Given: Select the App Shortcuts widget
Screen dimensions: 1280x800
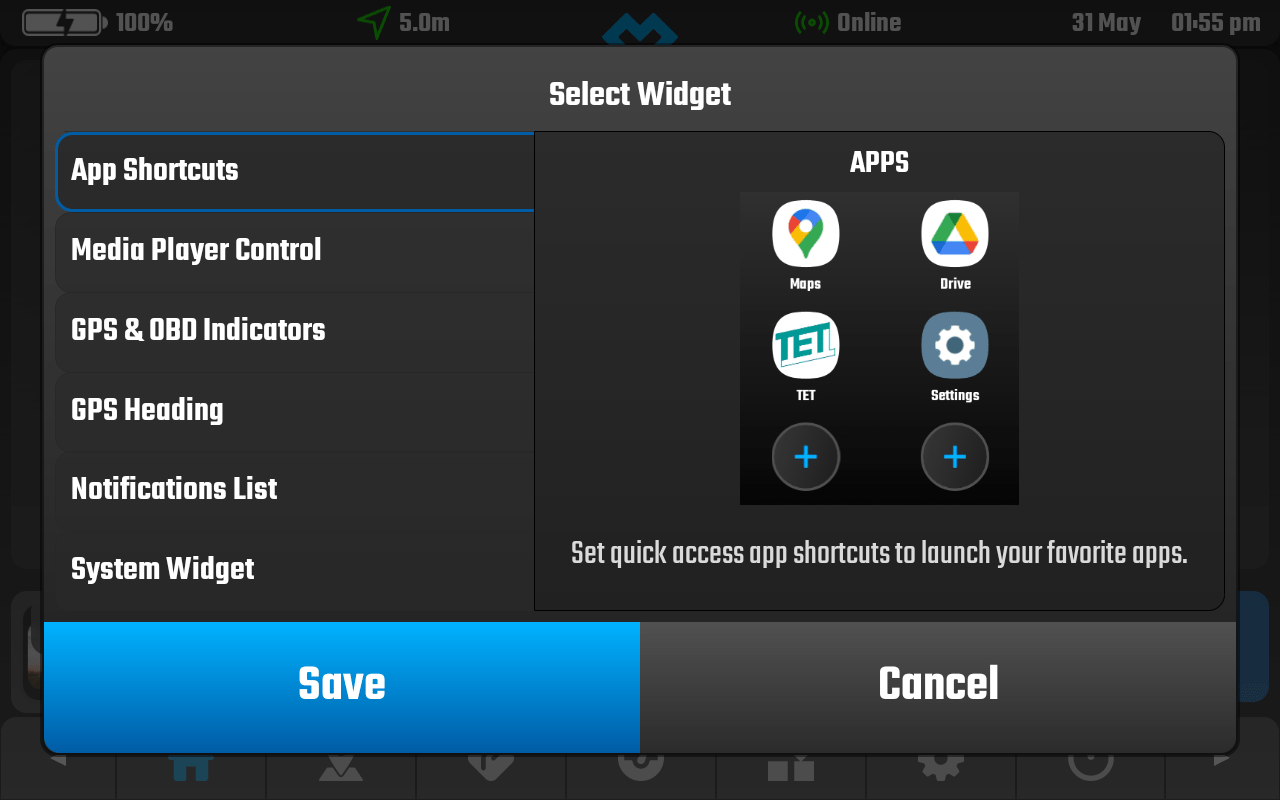Looking at the screenshot, I should click(x=295, y=170).
